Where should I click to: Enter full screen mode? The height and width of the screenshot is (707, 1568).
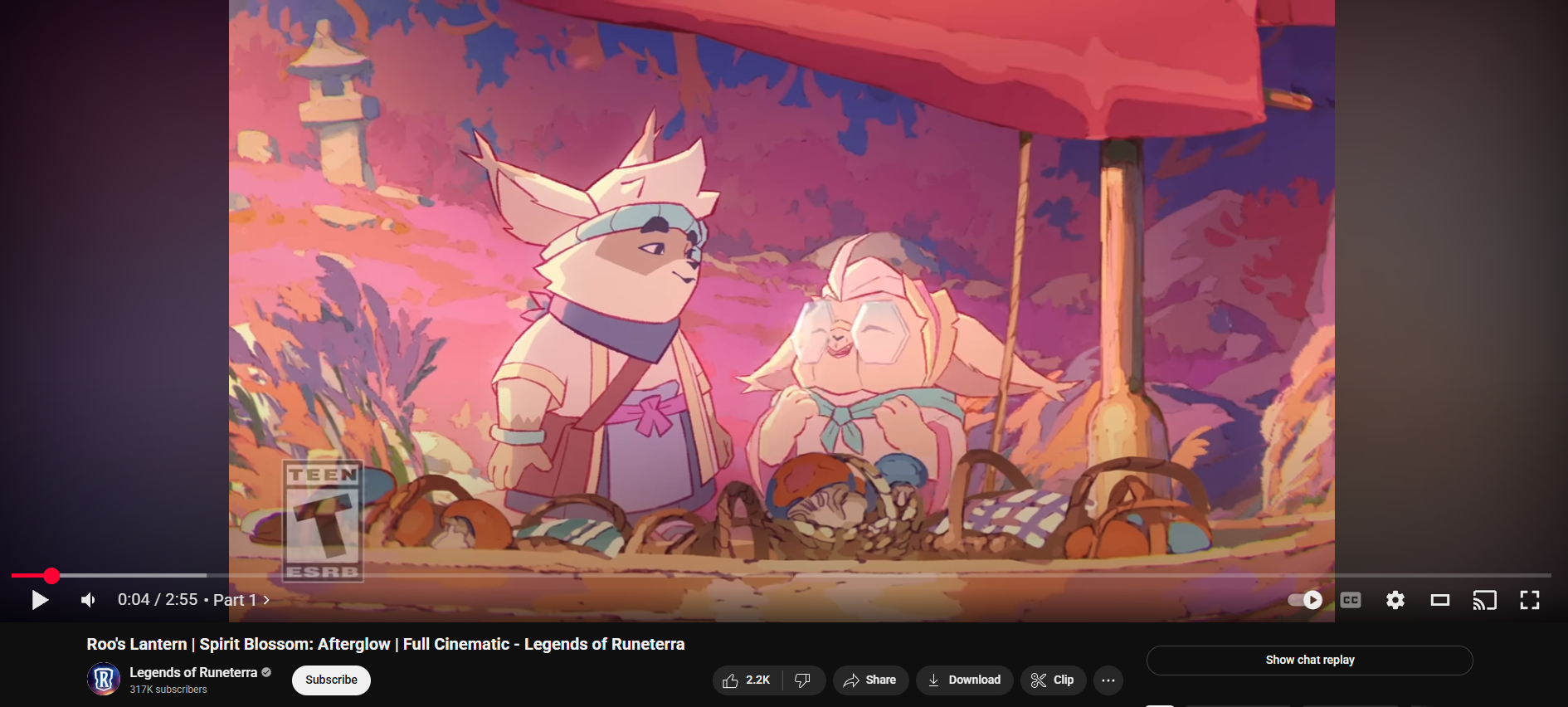pyautogui.click(x=1530, y=600)
